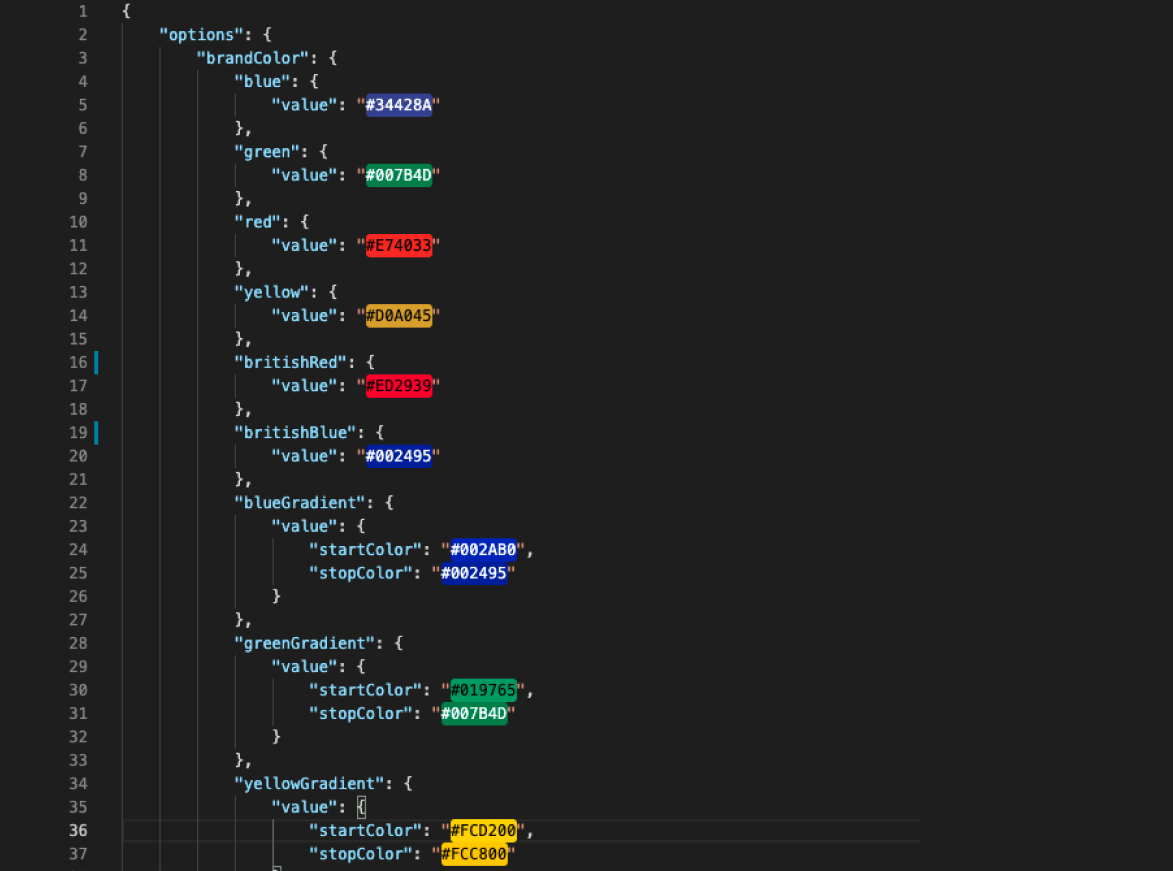Click the "britishBlue" key name
Viewport: 1173px width, 871px height.
[295, 433]
